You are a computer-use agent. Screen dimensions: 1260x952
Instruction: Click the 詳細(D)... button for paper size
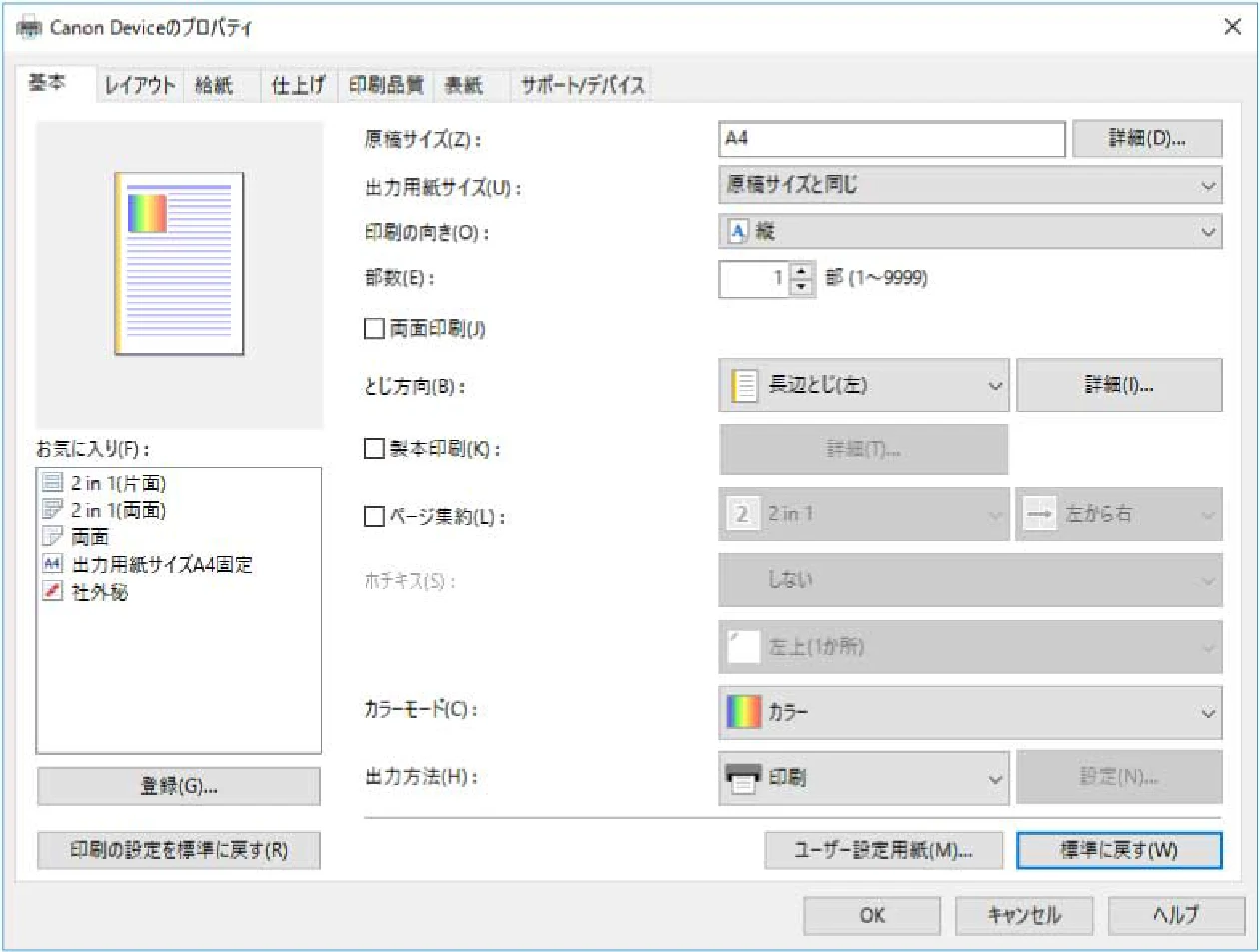(x=1147, y=139)
